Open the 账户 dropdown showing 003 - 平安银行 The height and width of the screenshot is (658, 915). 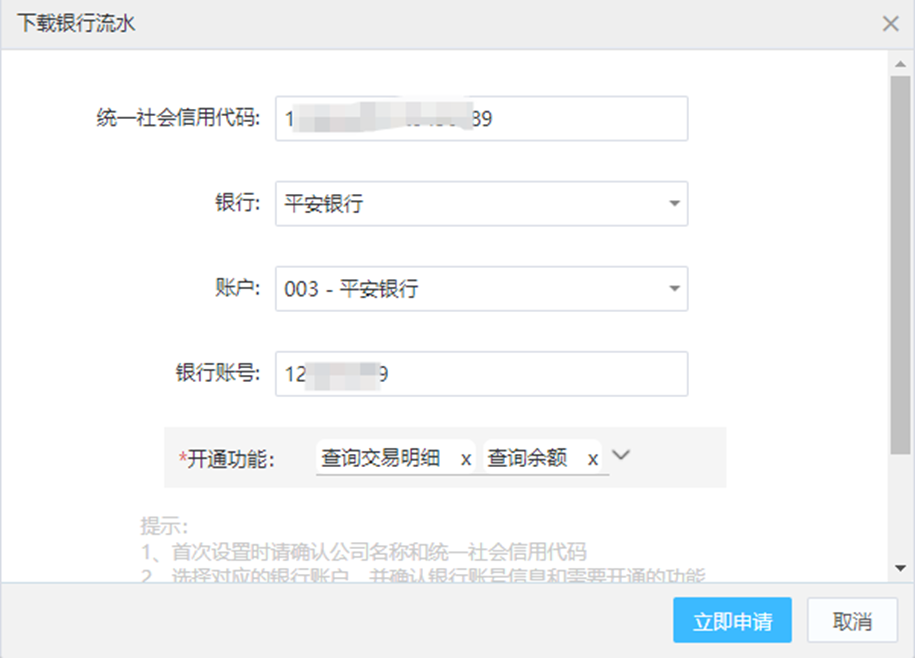(481, 289)
